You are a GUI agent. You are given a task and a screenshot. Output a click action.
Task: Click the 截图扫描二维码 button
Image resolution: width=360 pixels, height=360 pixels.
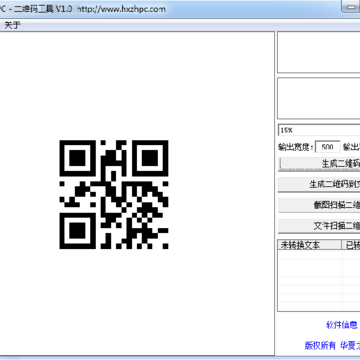click(x=319, y=205)
